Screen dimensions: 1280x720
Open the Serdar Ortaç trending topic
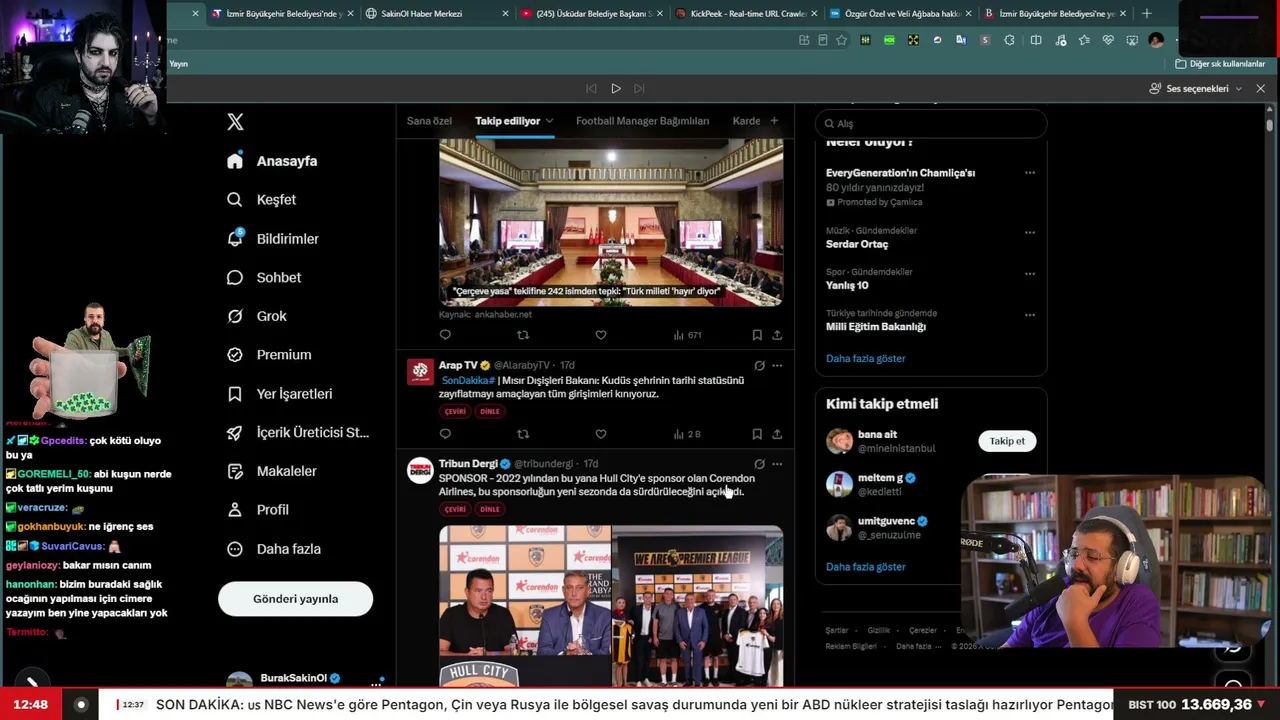point(857,244)
